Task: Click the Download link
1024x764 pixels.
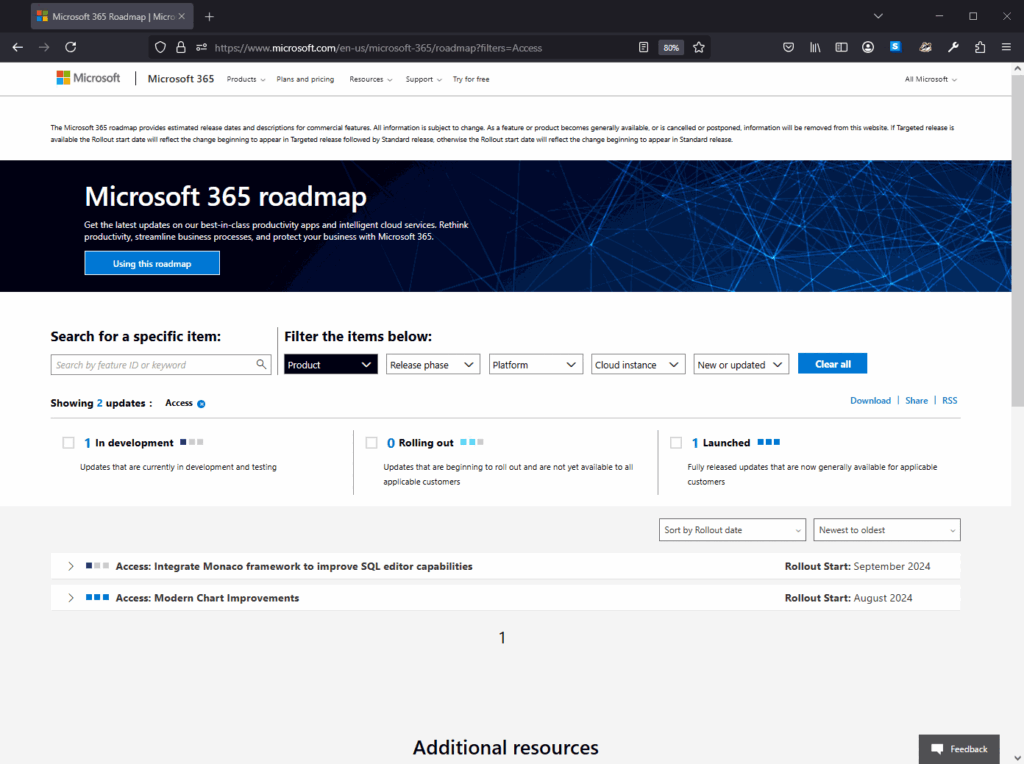Action: click(x=870, y=400)
